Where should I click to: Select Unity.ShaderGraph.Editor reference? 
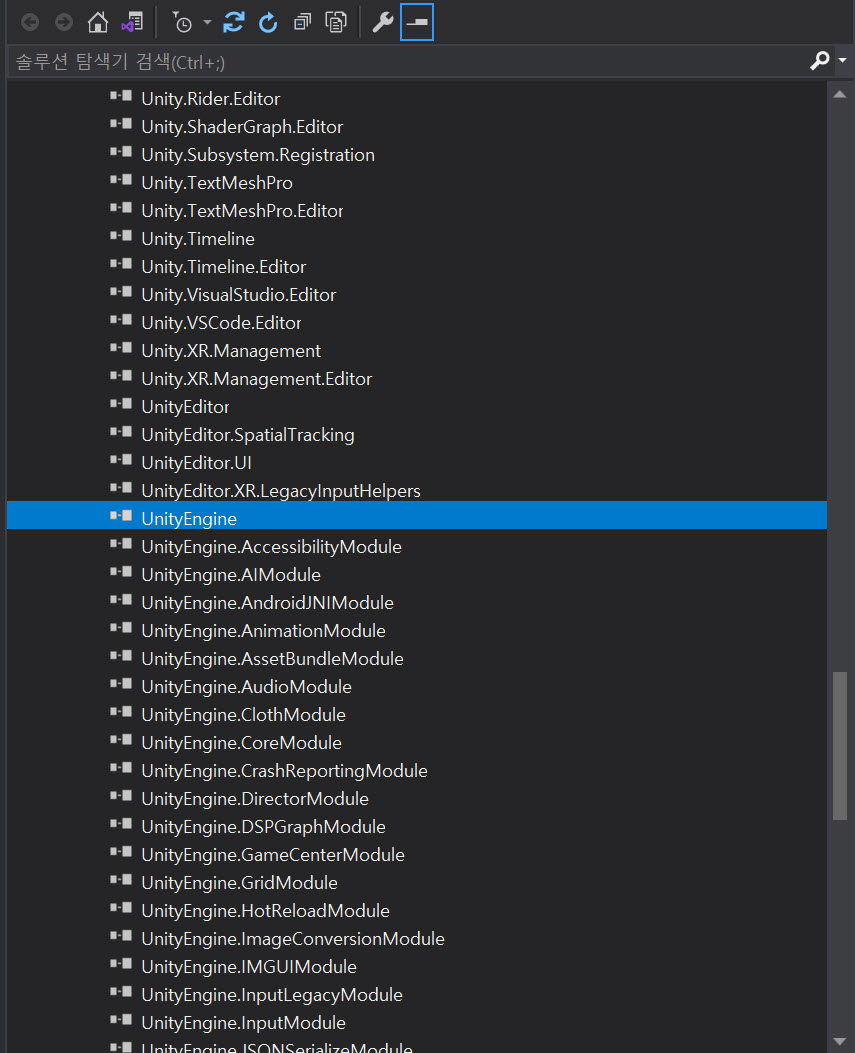pos(242,127)
